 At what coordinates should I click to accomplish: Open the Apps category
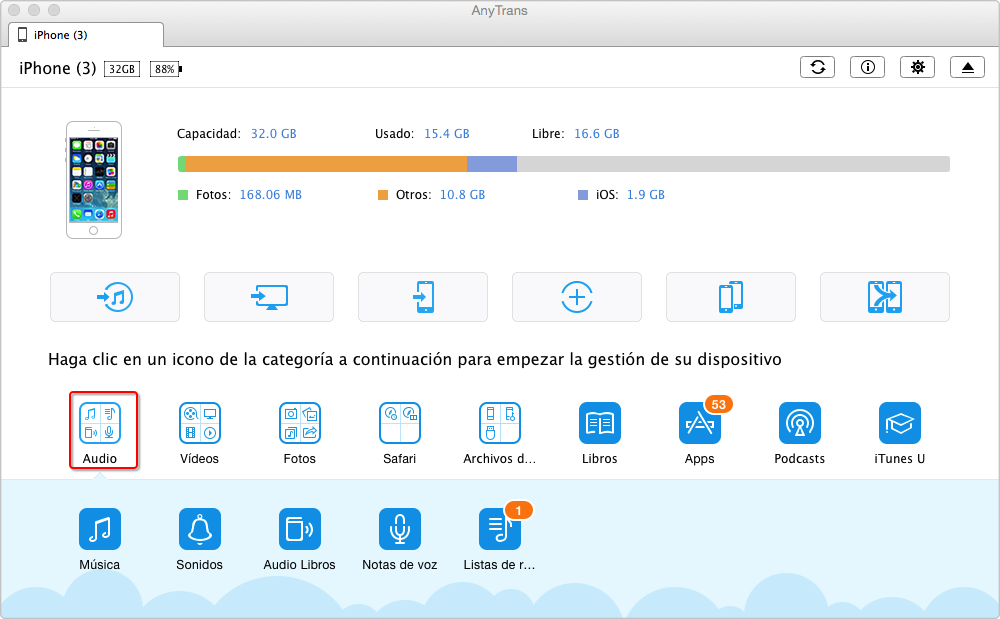click(700, 423)
